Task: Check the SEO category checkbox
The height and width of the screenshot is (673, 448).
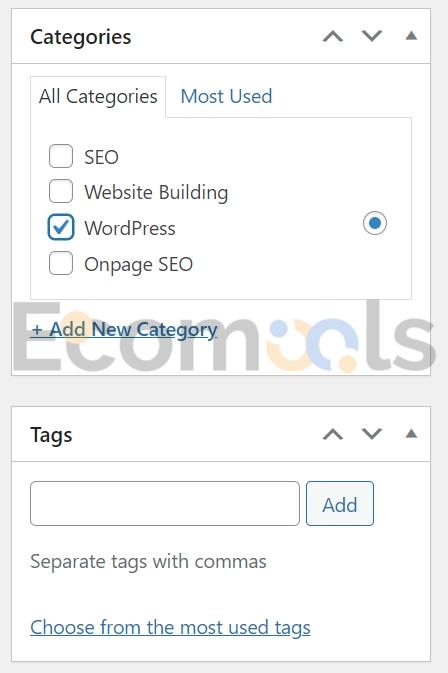Action: point(61,156)
